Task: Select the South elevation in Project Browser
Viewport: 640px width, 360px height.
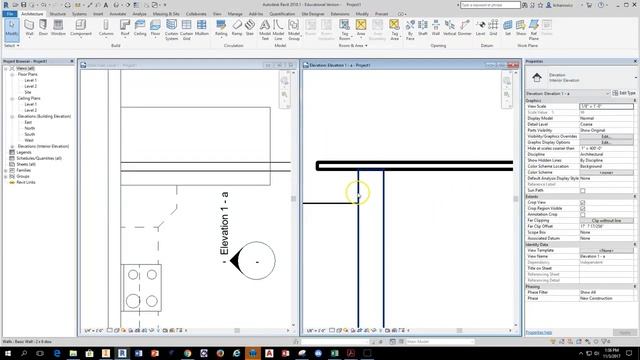Action: pyautogui.click(x=29, y=134)
